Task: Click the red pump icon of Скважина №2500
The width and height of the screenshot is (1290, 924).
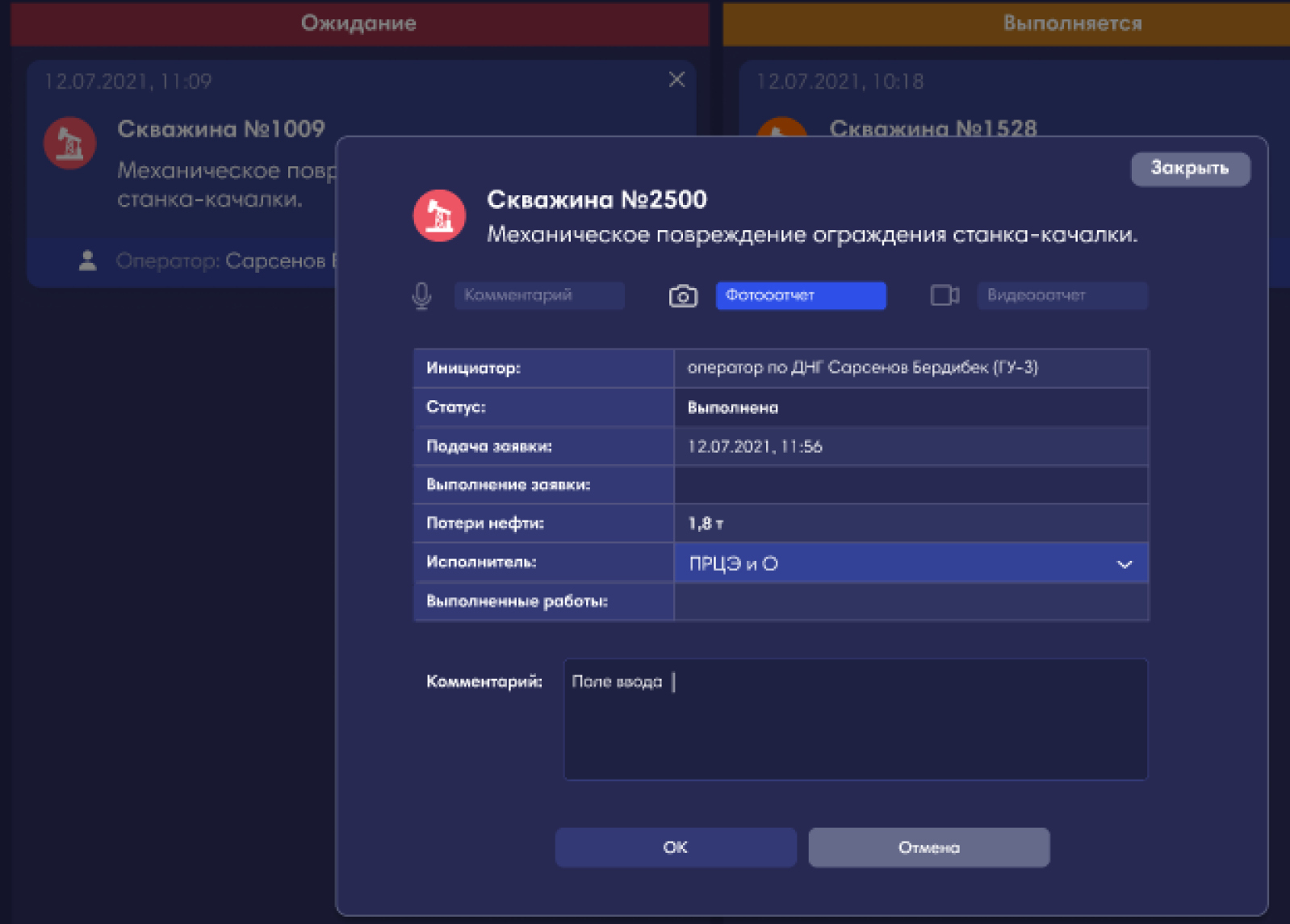Action: (439, 216)
